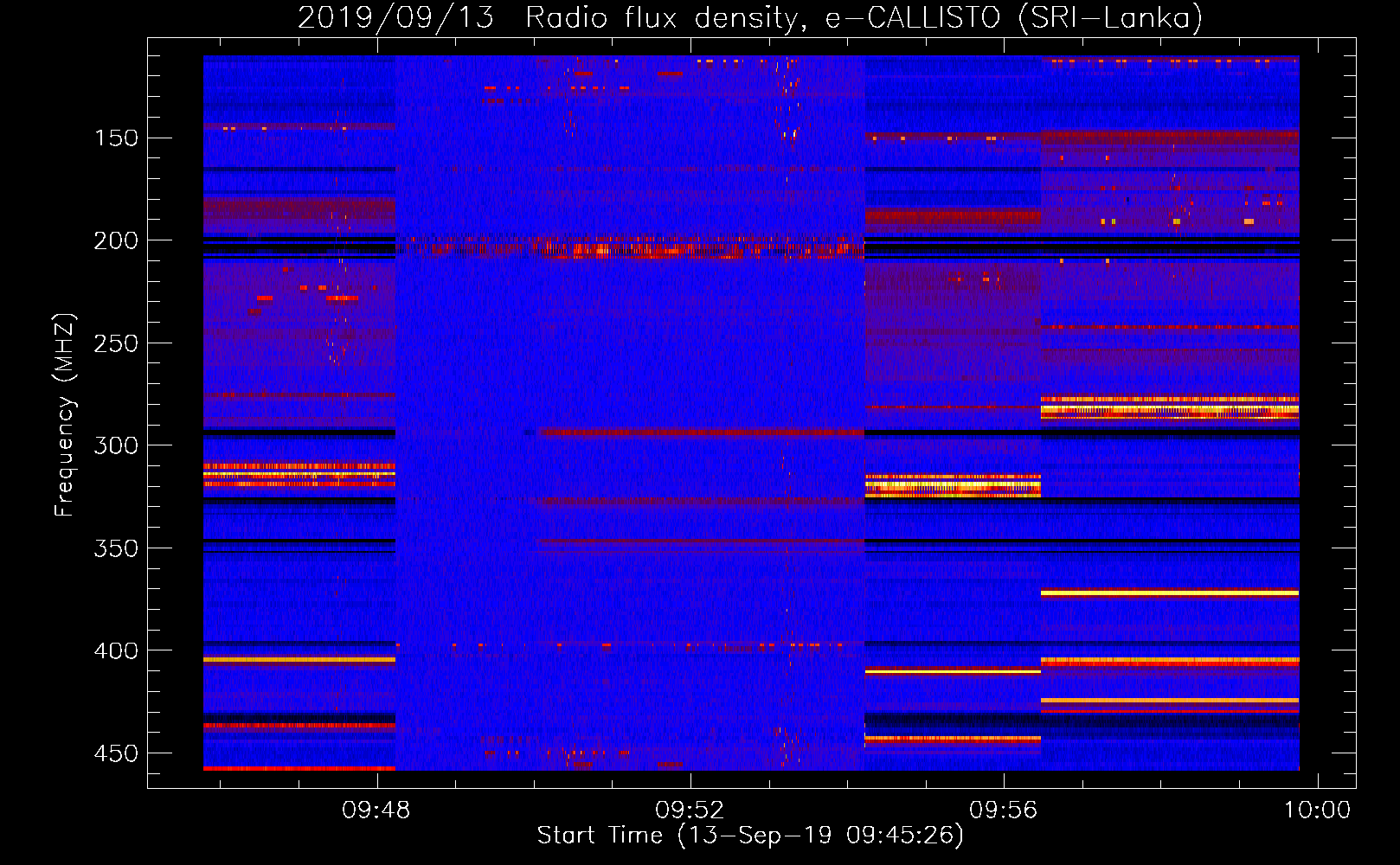This screenshot has height=865, width=1400.
Task: Click the 400 frequency tick label
Action: click(116, 650)
